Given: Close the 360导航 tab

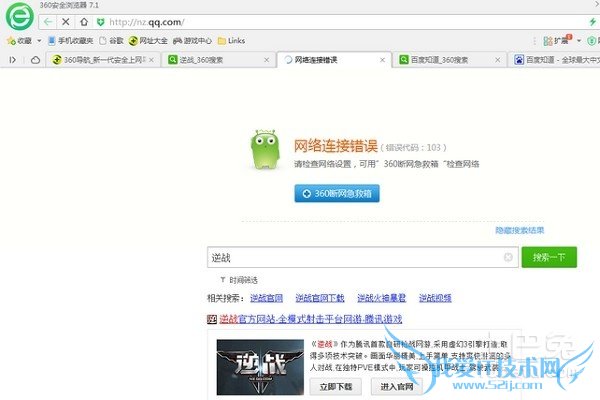Looking at the screenshot, I should [152, 60].
